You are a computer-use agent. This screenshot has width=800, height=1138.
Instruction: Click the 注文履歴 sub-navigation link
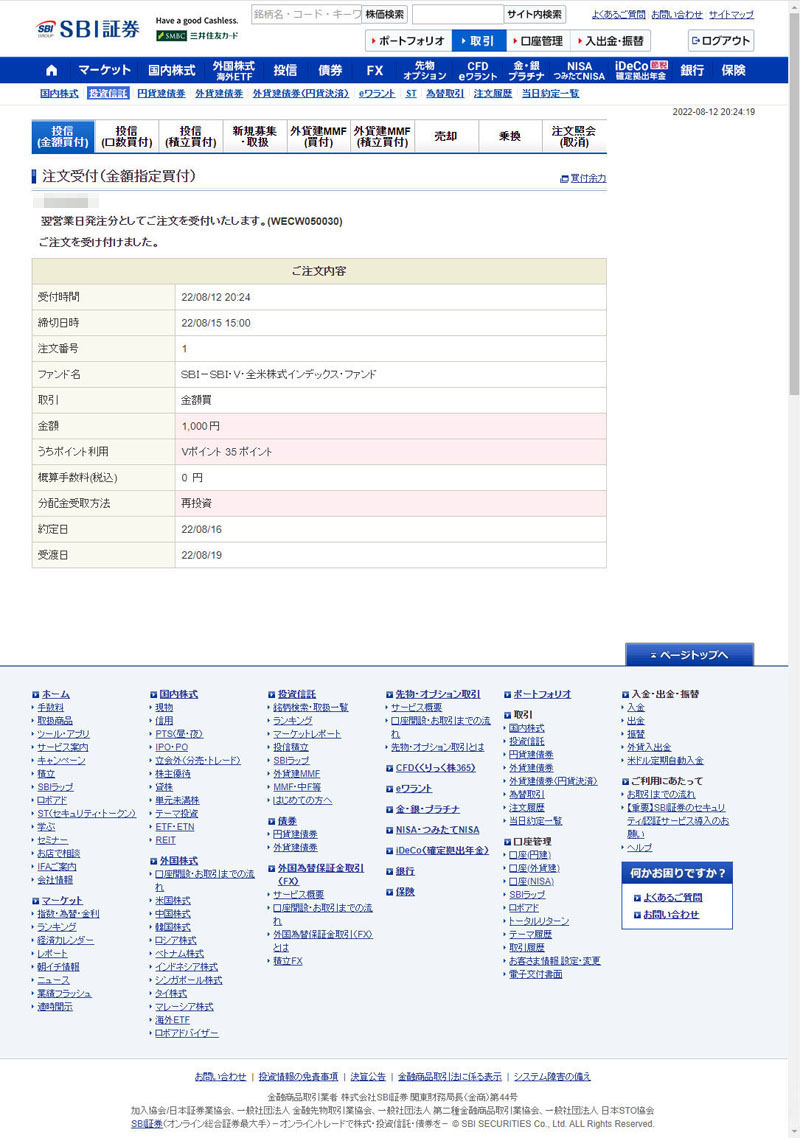pos(493,93)
